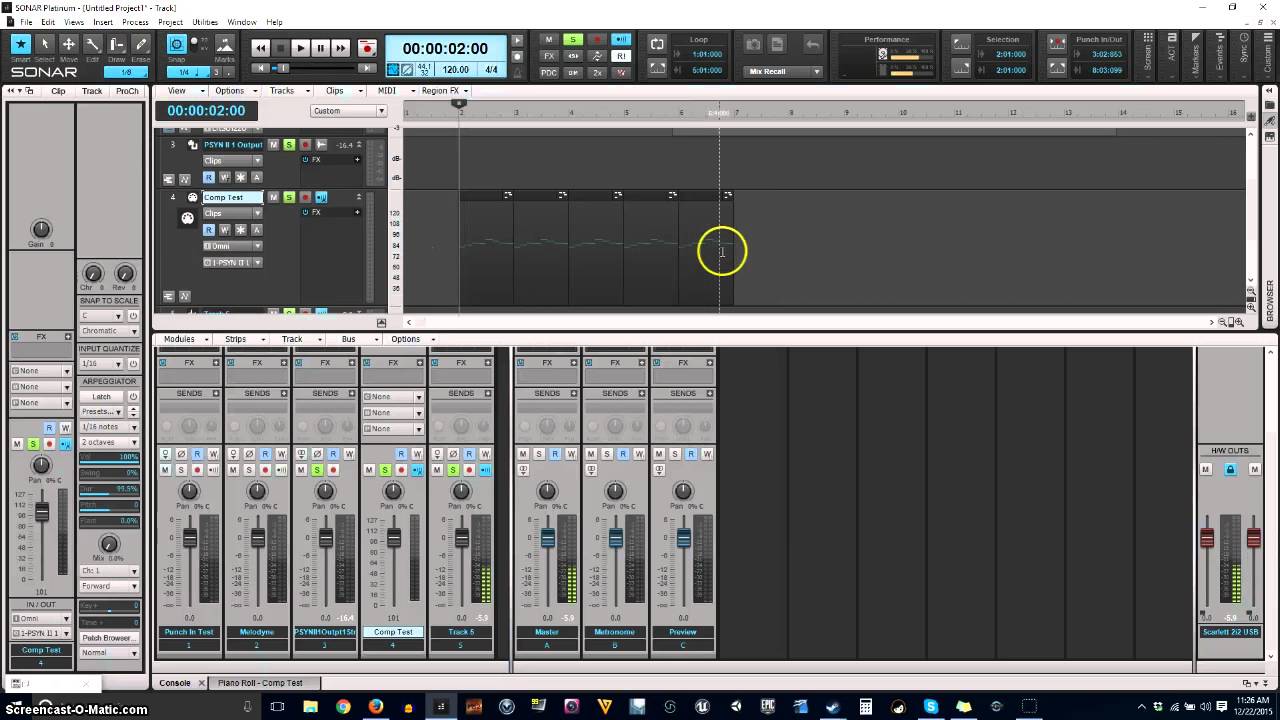
Task: Arm the transport Record button
Action: pos(367,47)
